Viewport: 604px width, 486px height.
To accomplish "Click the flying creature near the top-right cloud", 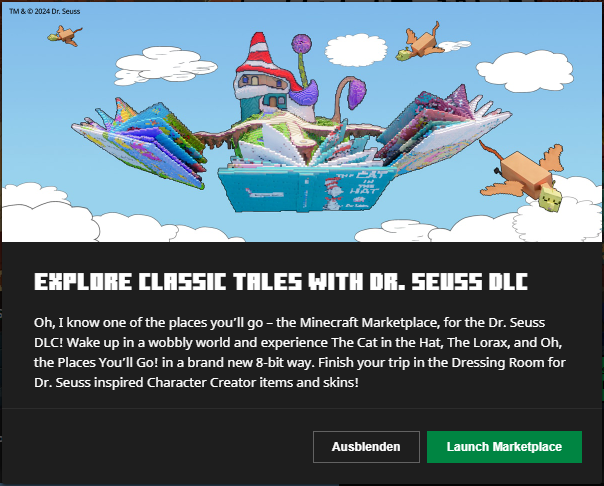I will click(x=420, y=43).
